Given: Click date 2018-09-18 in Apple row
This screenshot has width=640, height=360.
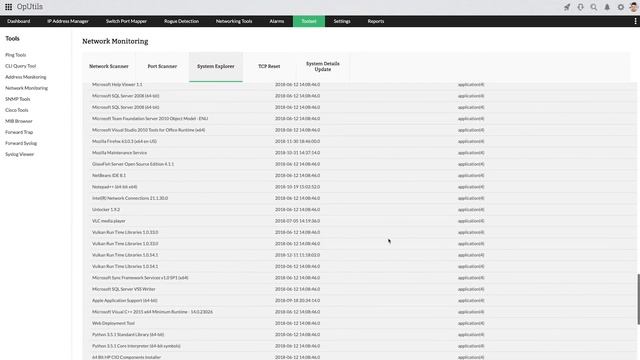Looking at the screenshot, I should [x=298, y=300].
